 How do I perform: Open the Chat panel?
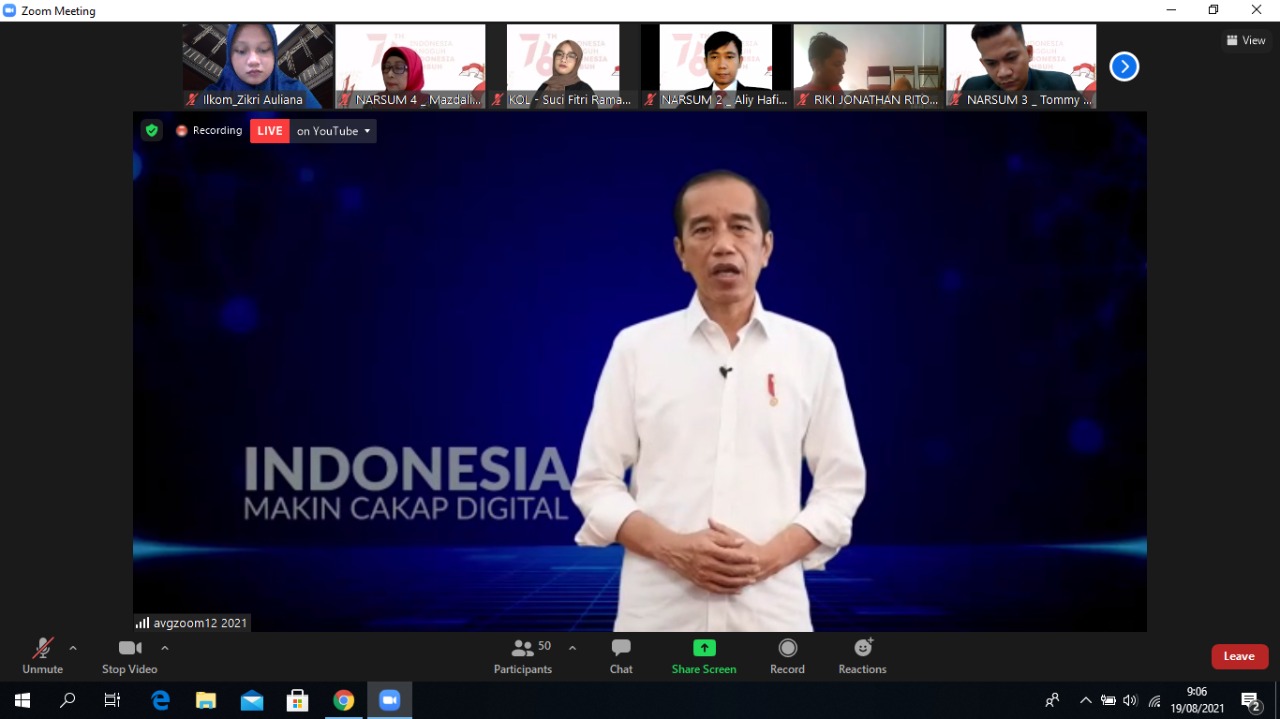[621, 655]
